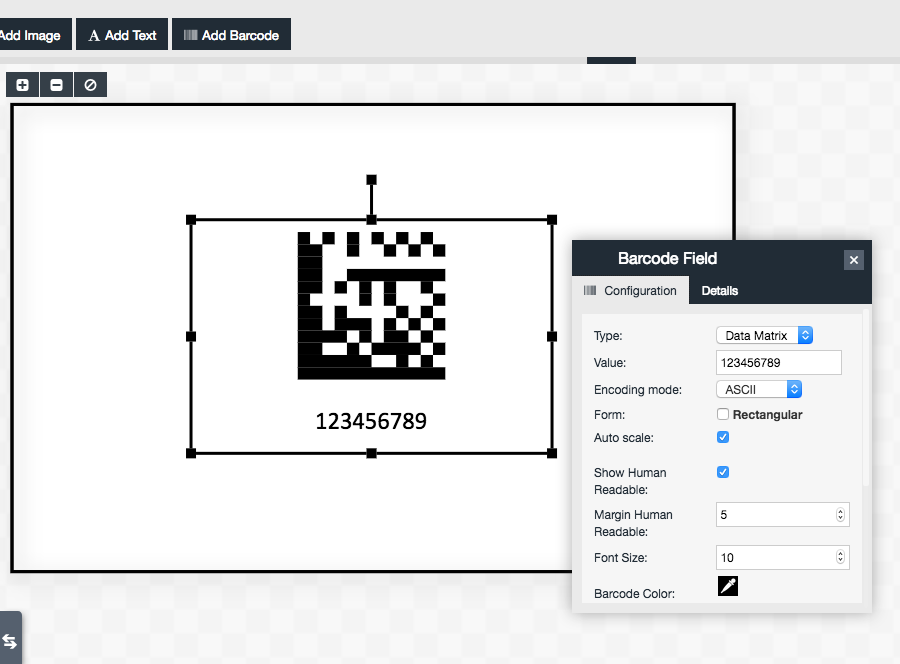This screenshot has height=664, width=900.
Task: Click the Font Size stepper arrows
Action: (840, 557)
